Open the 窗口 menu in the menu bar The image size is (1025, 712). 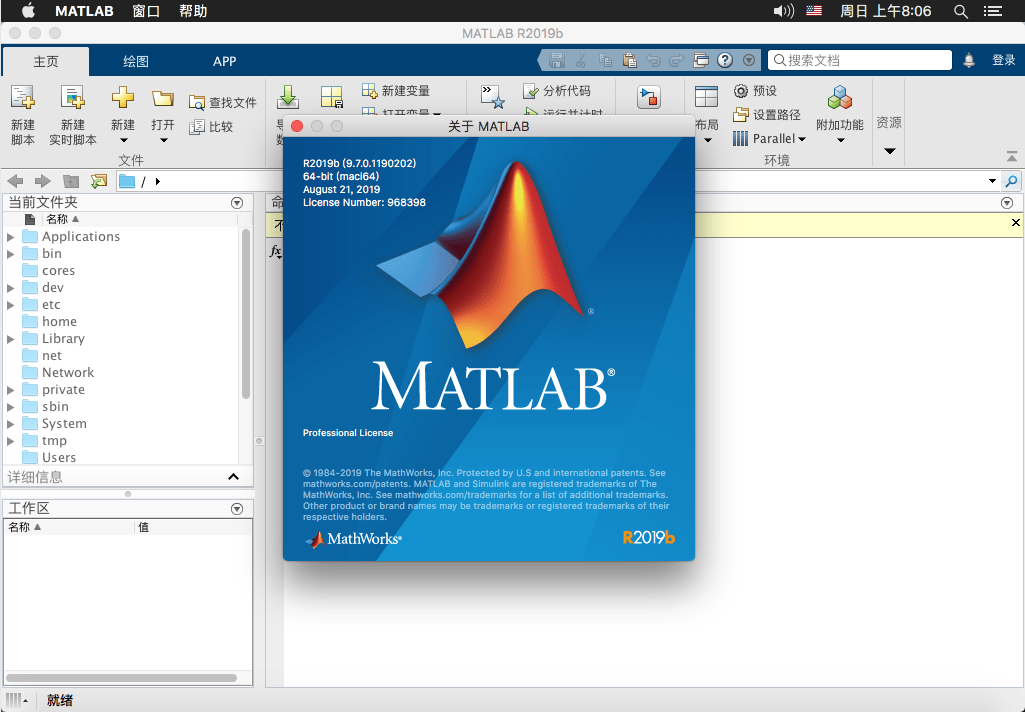[146, 11]
